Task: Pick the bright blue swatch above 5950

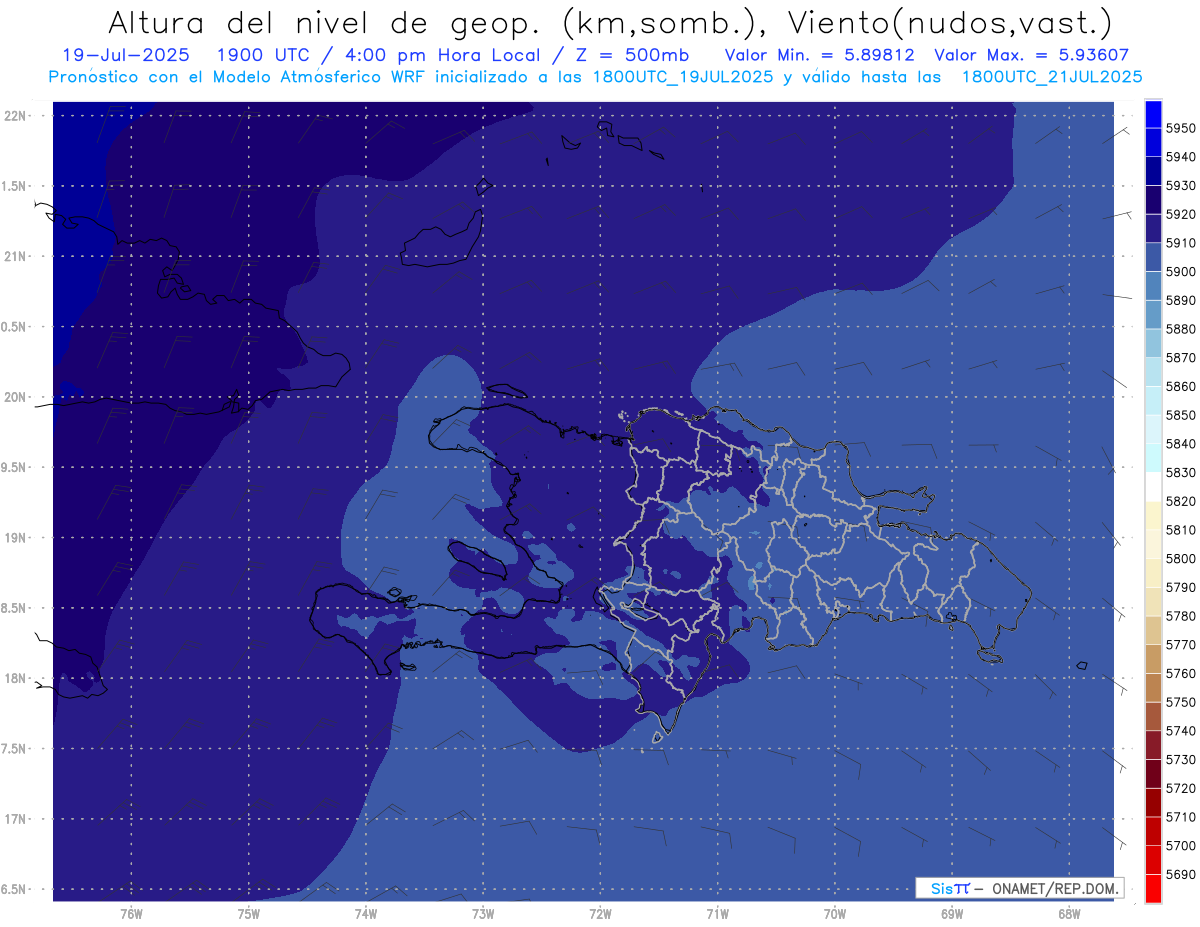Action: pyautogui.click(x=1153, y=112)
